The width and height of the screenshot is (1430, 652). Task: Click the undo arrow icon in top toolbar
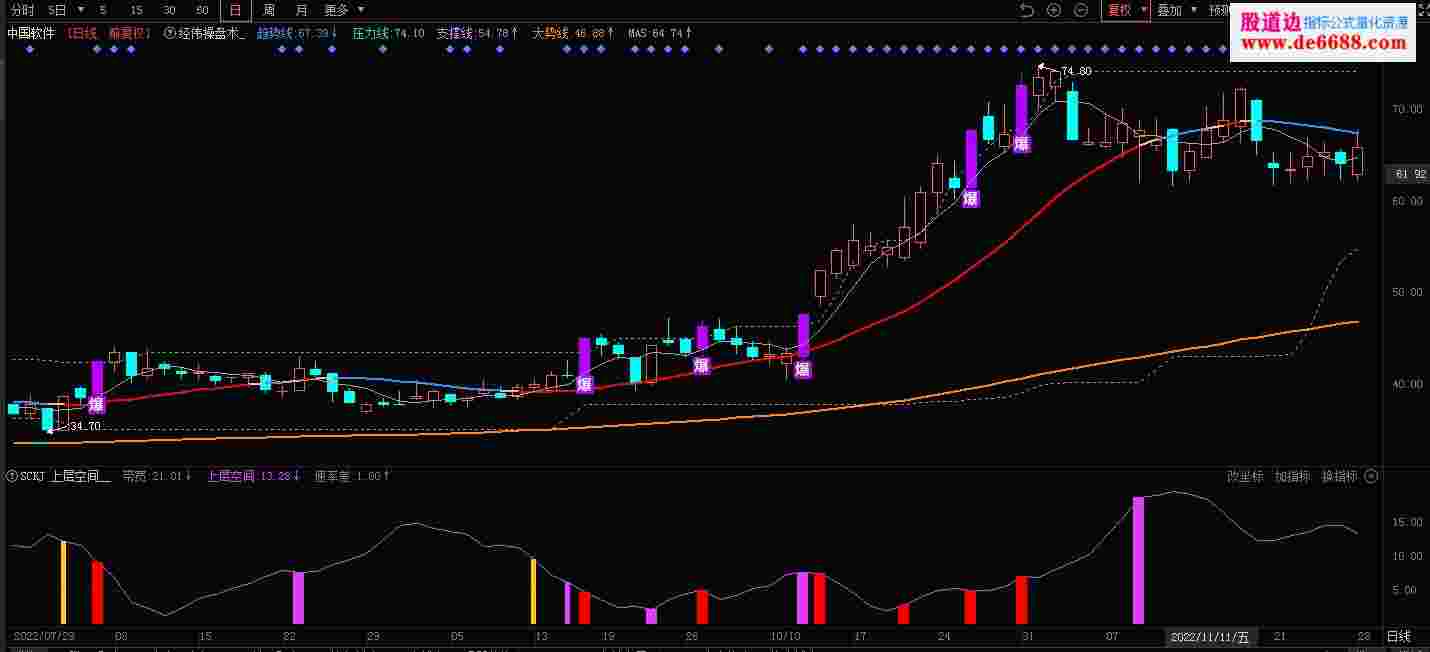[x=1026, y=10]
